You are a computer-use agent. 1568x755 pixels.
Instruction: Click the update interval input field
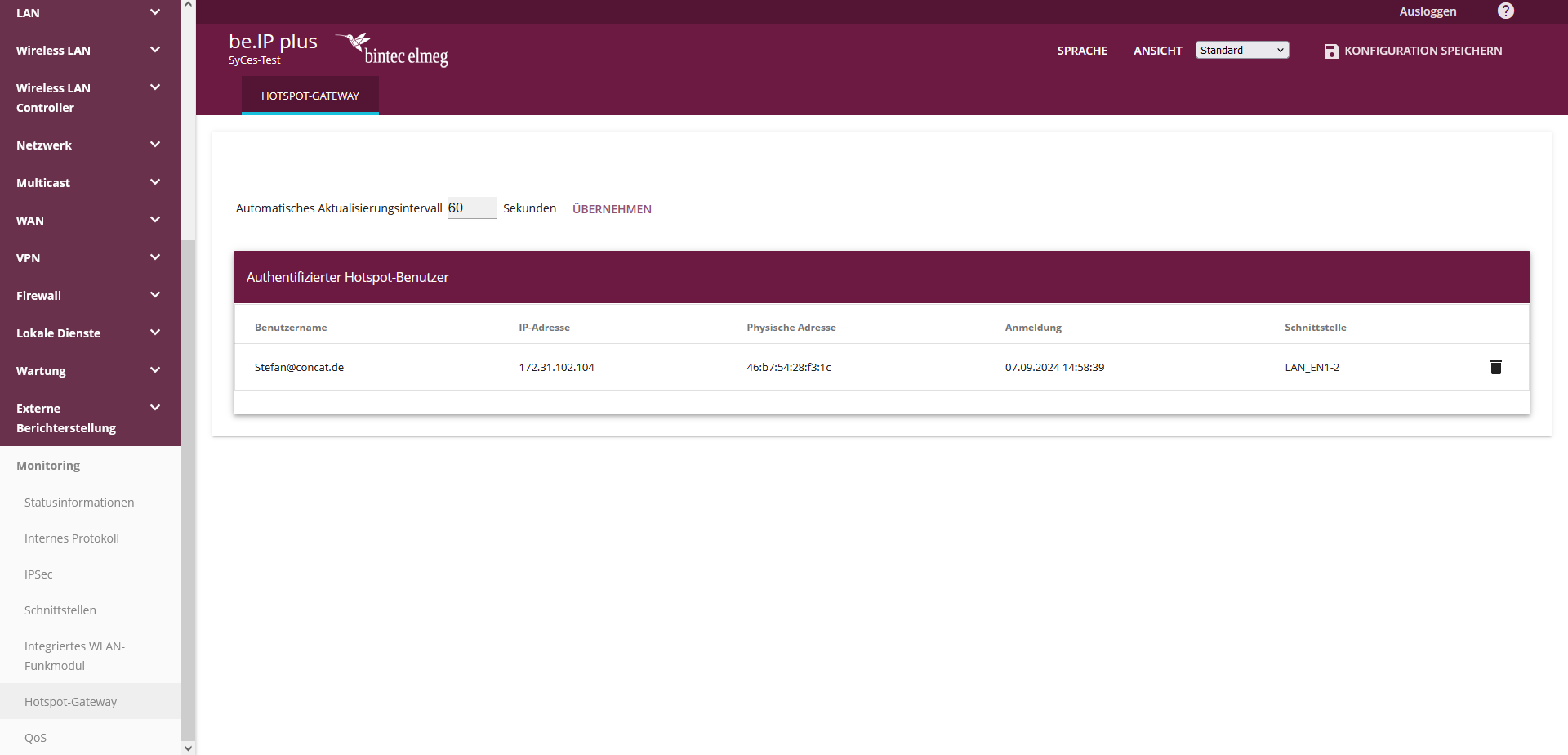(x=472, y=208)
